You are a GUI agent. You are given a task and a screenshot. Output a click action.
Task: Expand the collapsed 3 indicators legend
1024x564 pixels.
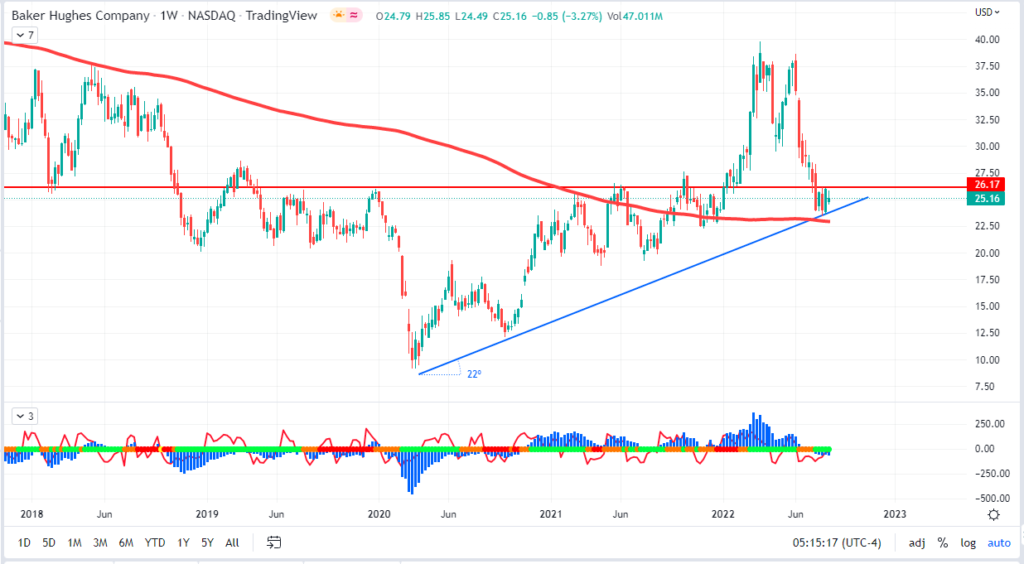[x=25, y=416]
